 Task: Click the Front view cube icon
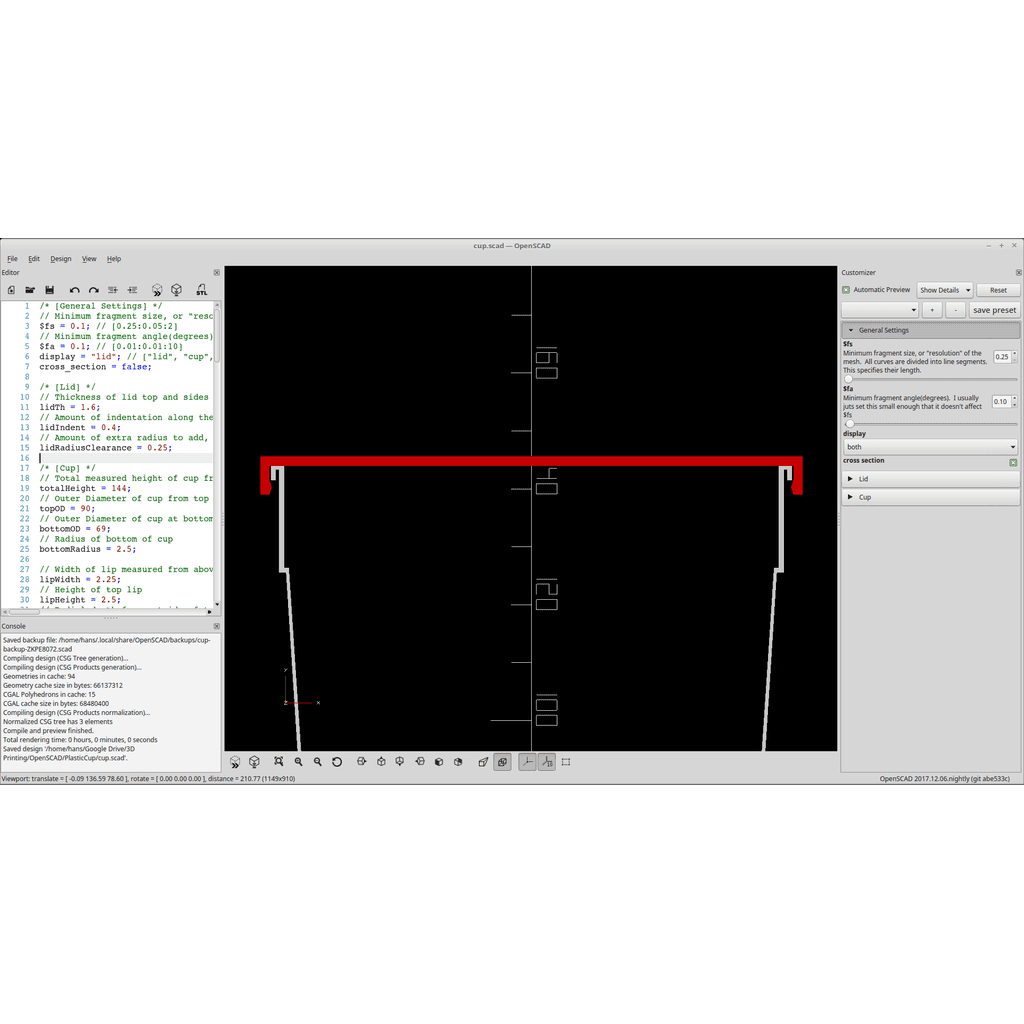(439, 761)
